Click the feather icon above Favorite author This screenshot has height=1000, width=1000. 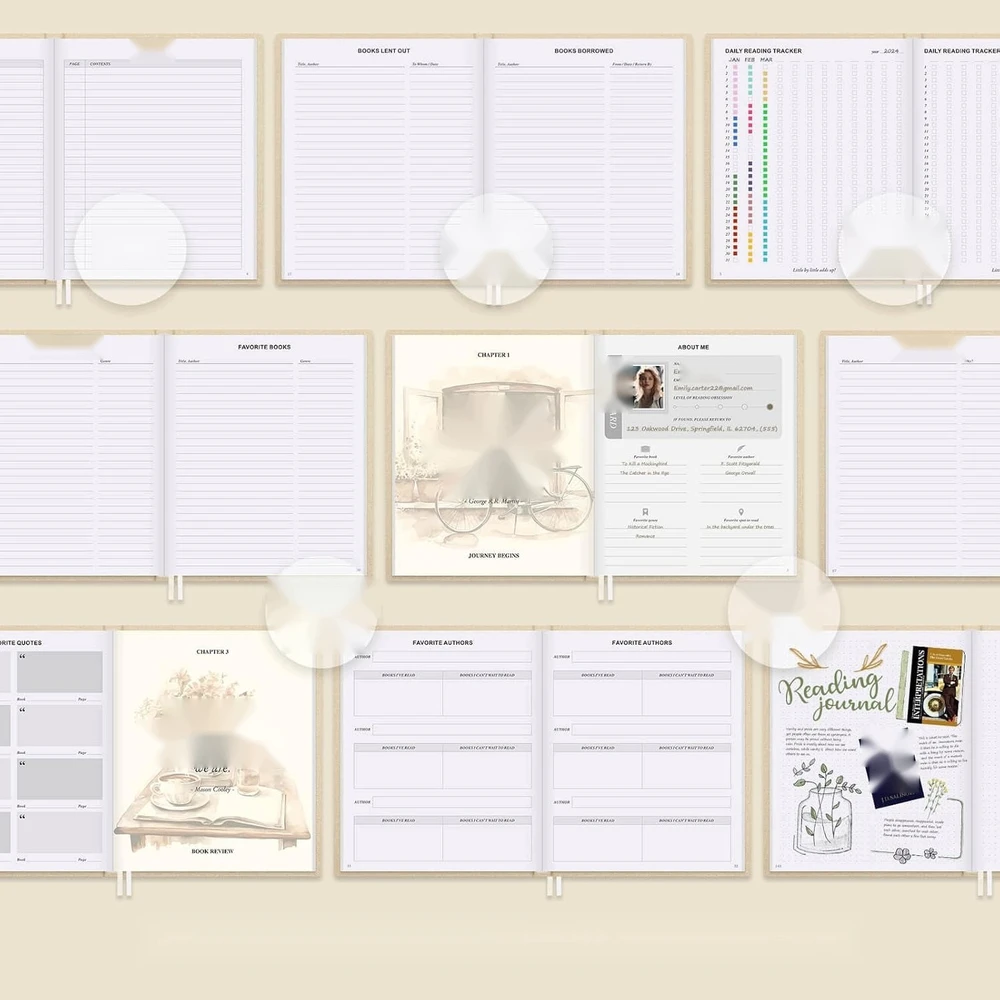click(740, 449)
